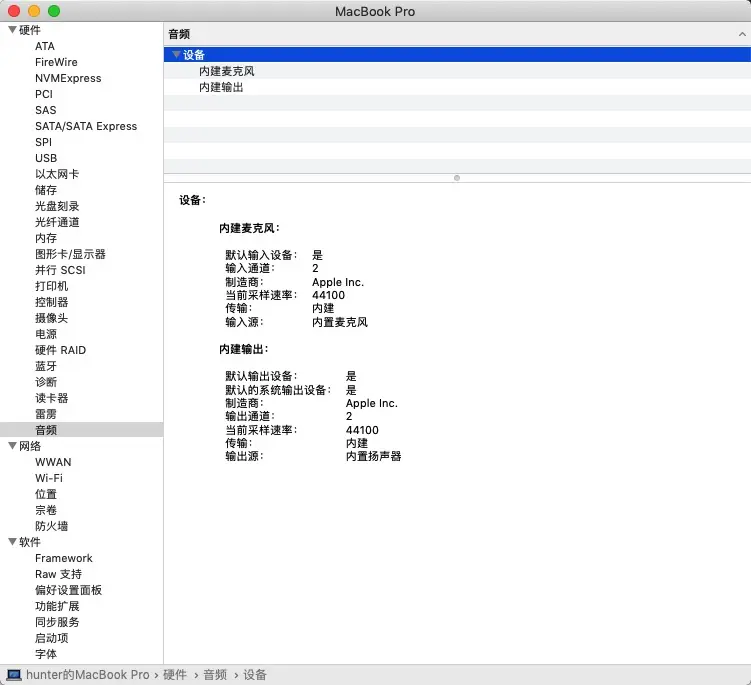This screenshot has width=751, height=685.
Task: Select 内建输出 in device list
Action: click(220, 87)
